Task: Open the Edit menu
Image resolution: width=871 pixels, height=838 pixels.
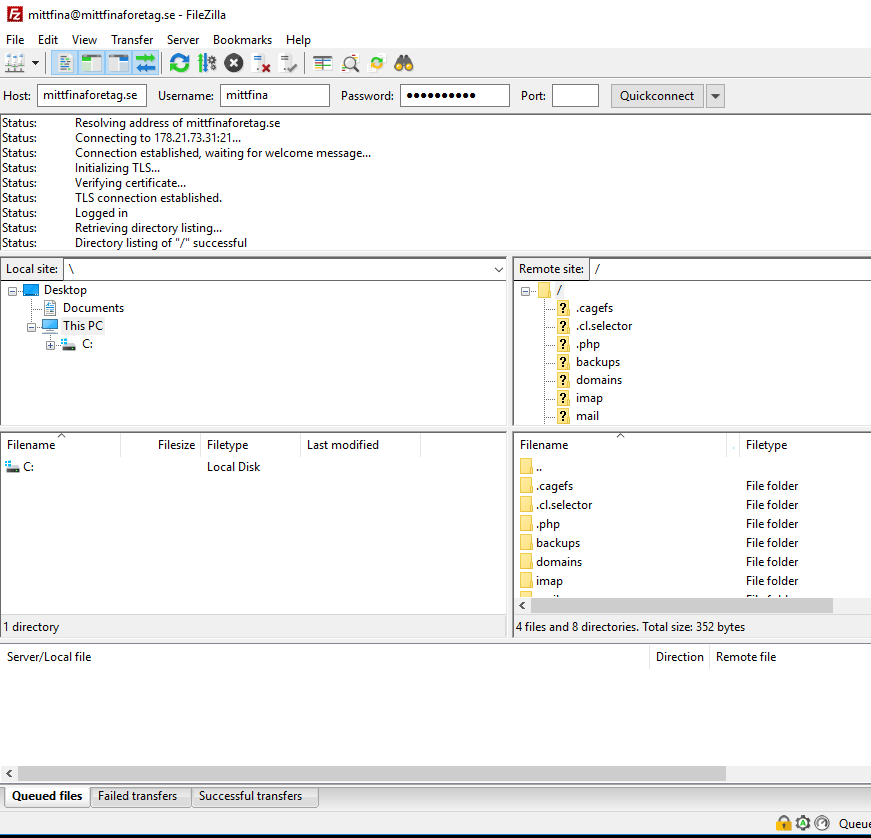Action: (x=48, y=40)
